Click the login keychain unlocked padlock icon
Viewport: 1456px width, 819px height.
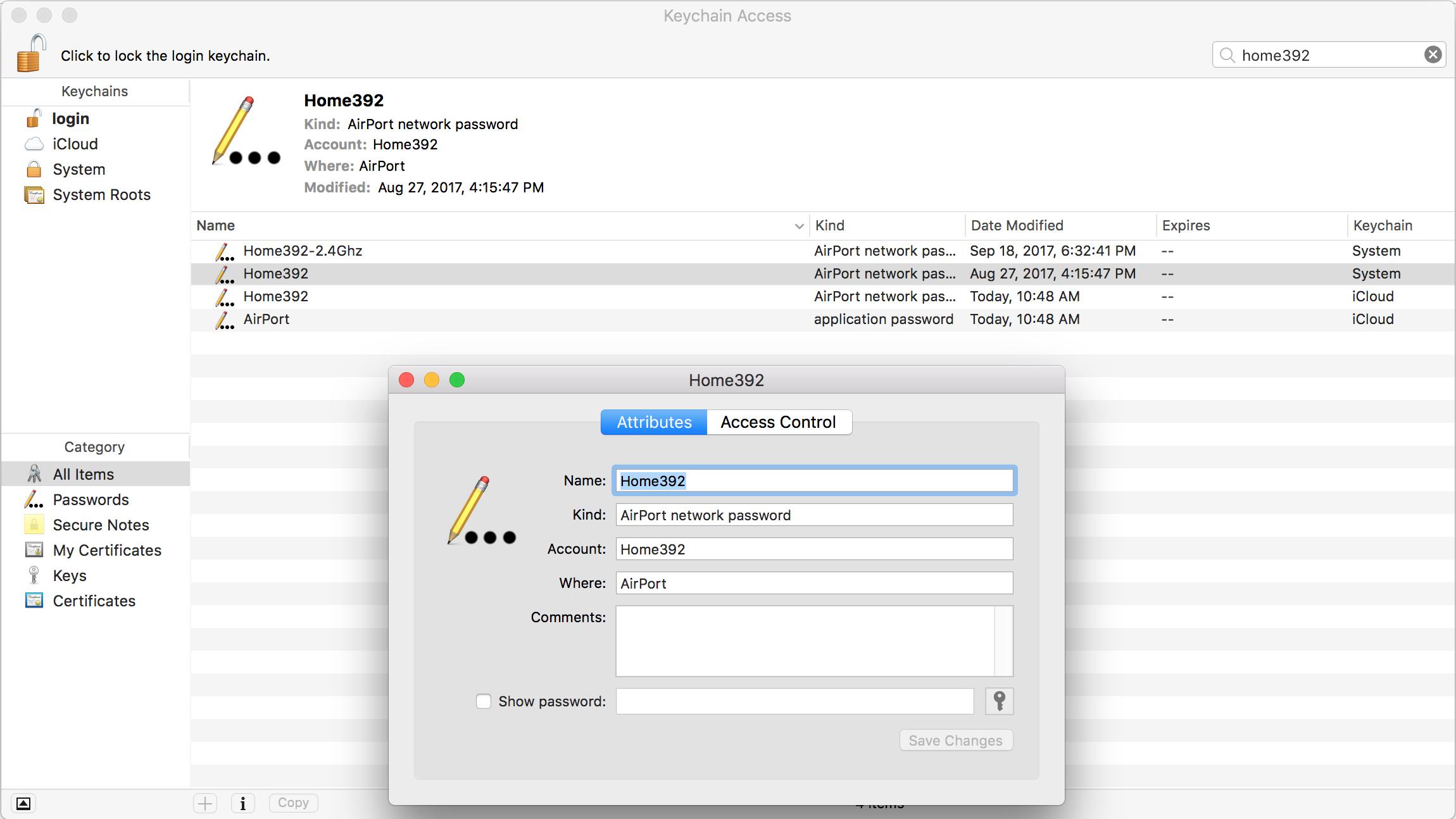coord(33,118)
